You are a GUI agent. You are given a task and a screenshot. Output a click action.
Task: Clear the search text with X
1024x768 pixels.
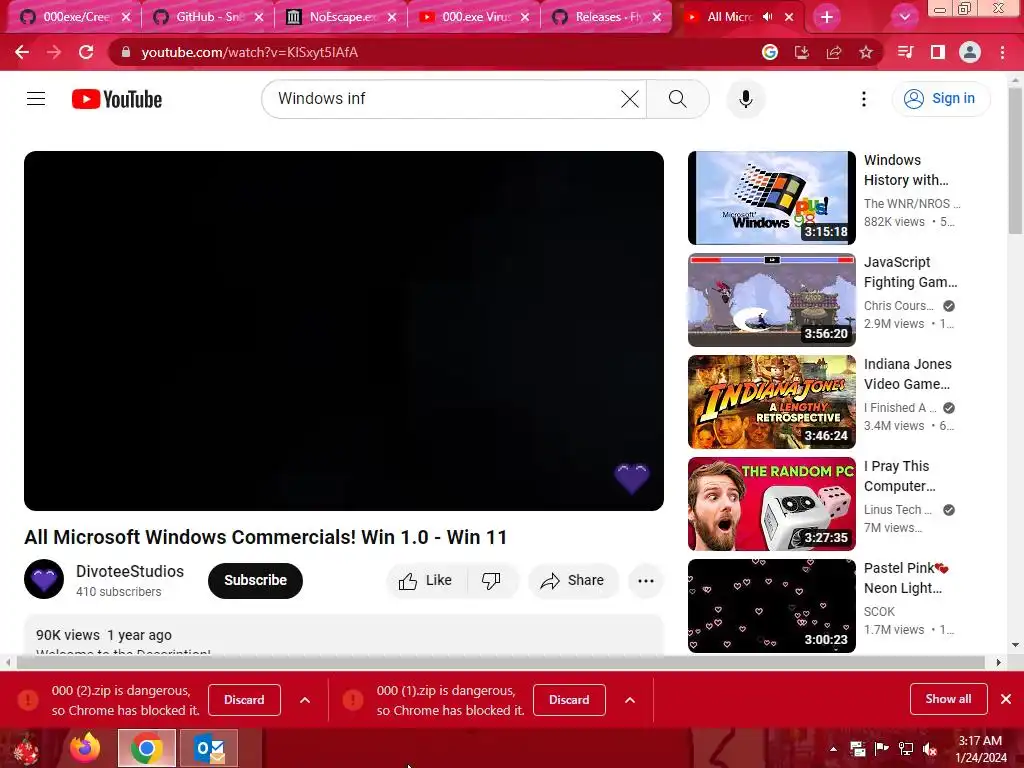630,99
